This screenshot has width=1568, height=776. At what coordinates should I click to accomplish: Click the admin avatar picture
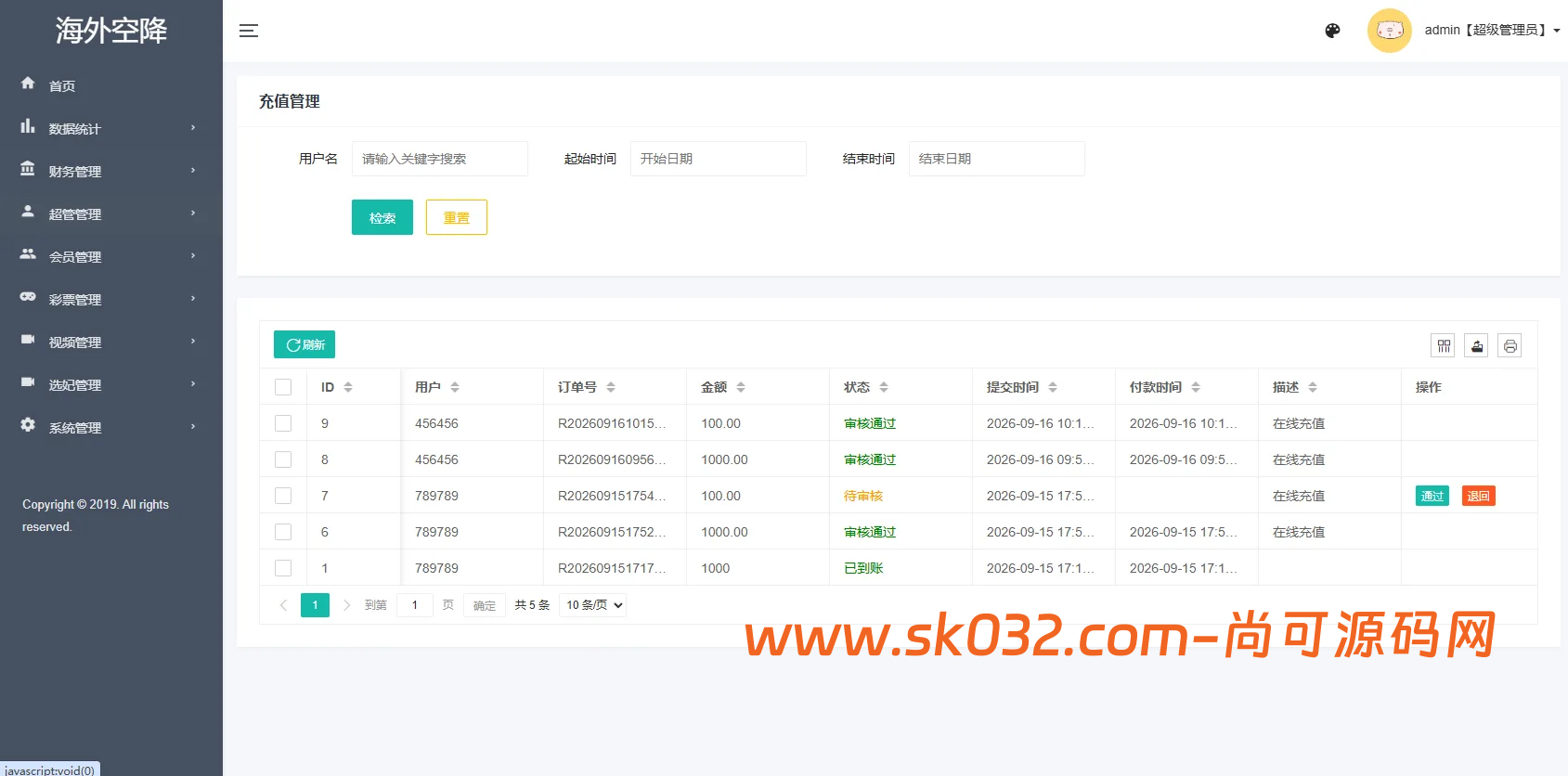(x=1389, y=31)
